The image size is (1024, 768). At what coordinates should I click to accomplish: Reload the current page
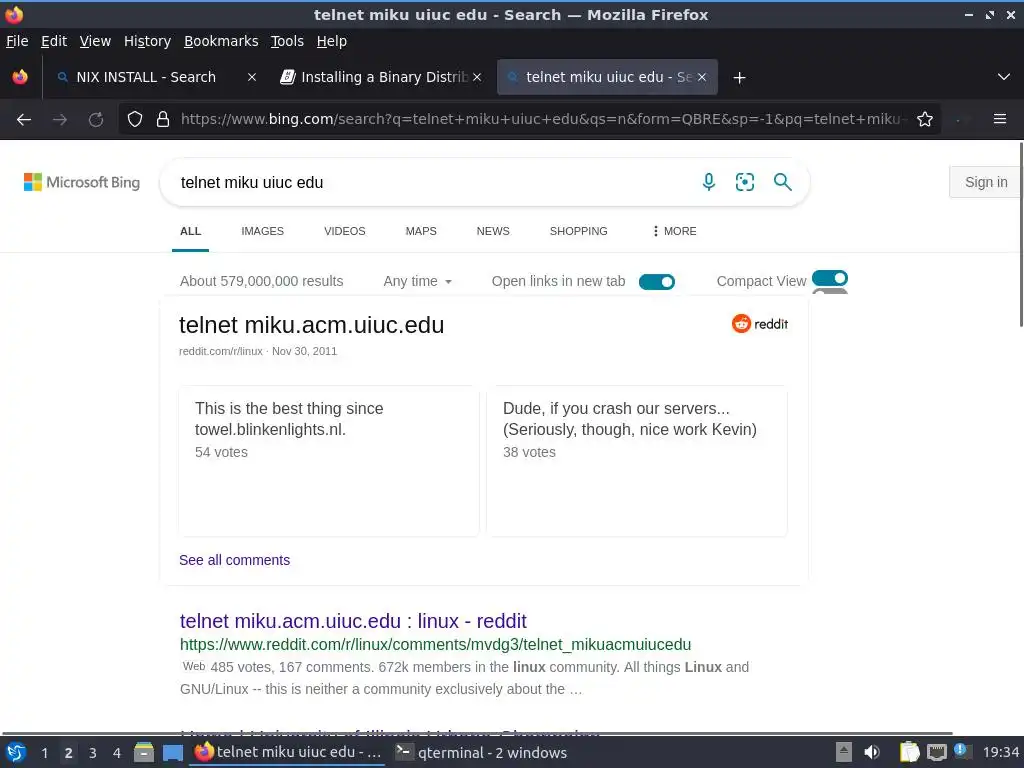click(x=96, y=120)
